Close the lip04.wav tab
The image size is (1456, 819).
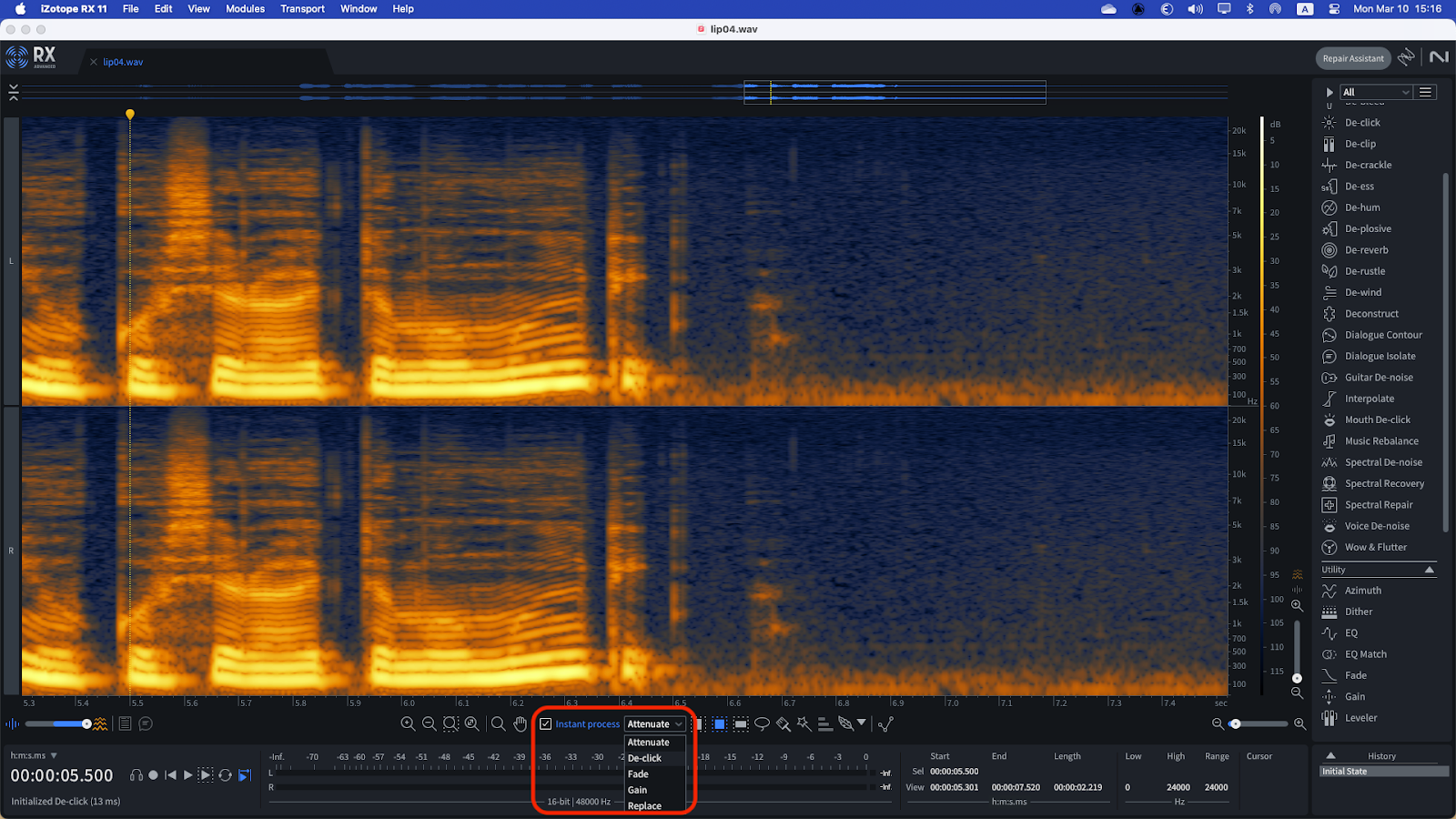[x=94, y=62]
